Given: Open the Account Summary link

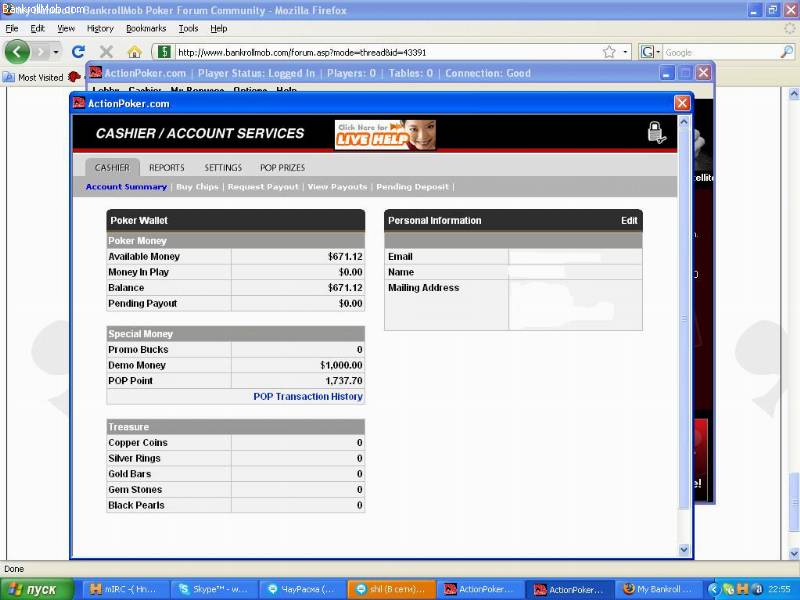Looking at the screenshot, I should [126, 187].
